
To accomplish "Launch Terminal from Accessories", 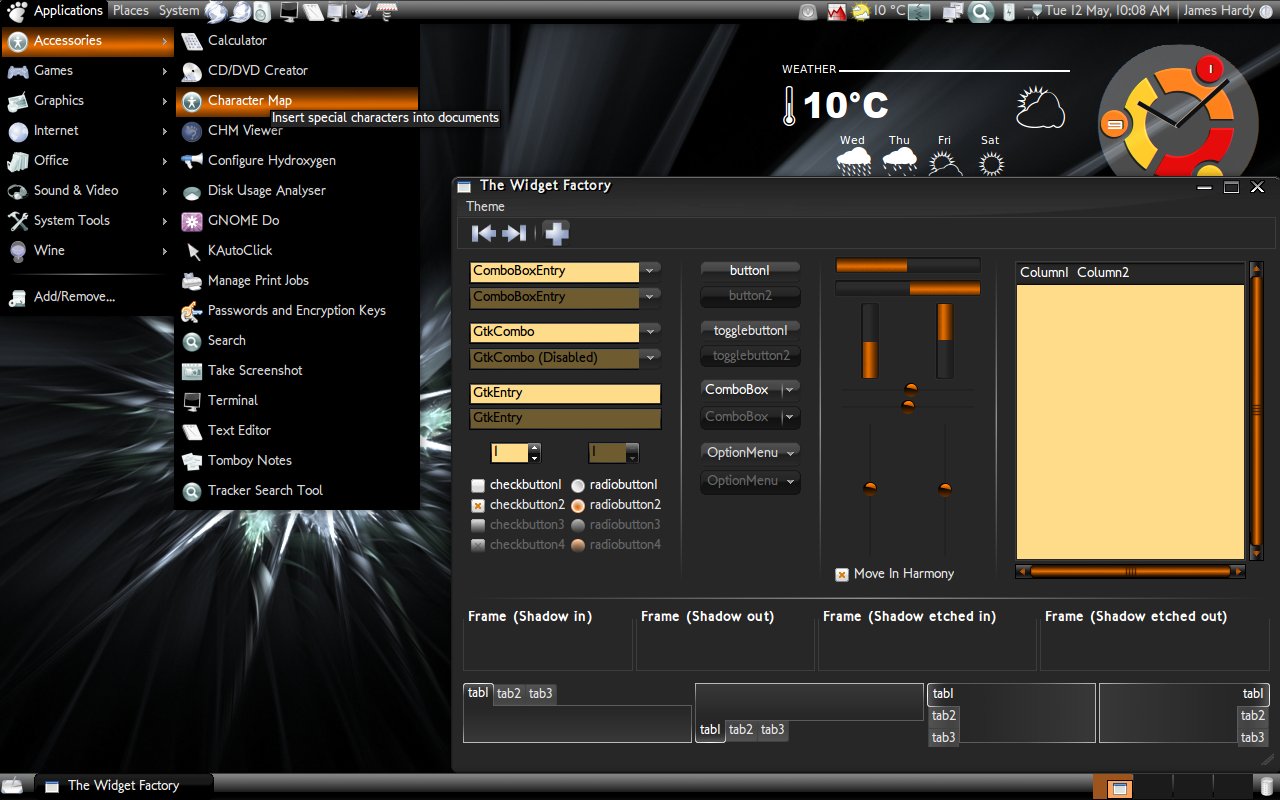I will (x=297, y=400).
